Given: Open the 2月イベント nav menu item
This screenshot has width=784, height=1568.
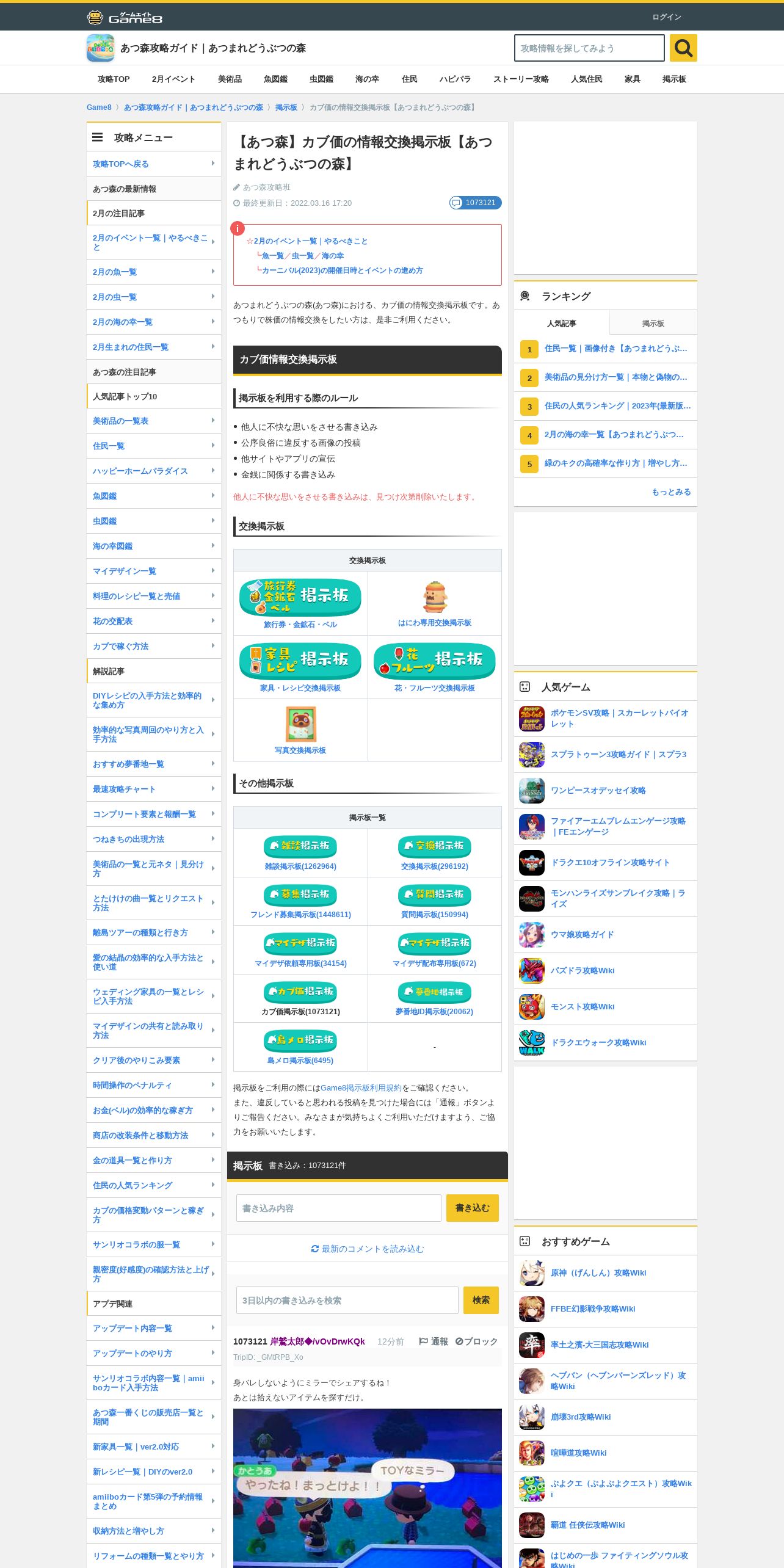Looking at the screenshot, I should [x=173, y=79].
